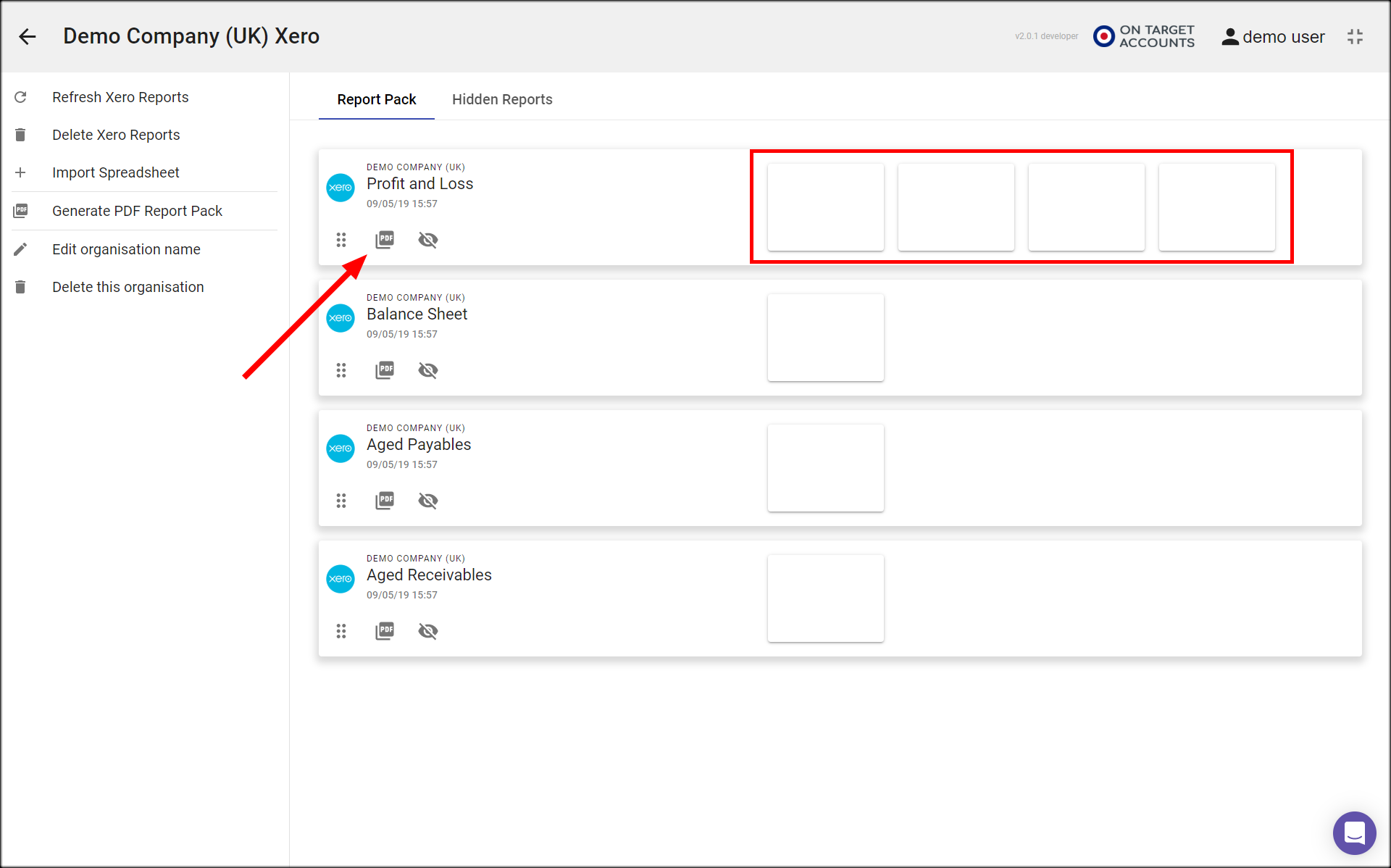
Task: Generate PDF for Aged Receivables report
Action: tap(385, 631)
